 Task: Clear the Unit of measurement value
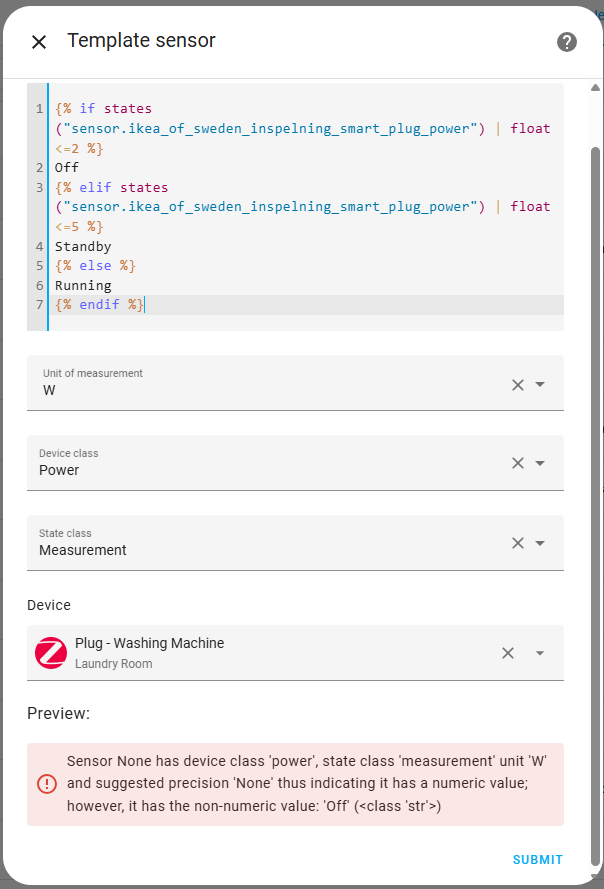pos(518,384)
